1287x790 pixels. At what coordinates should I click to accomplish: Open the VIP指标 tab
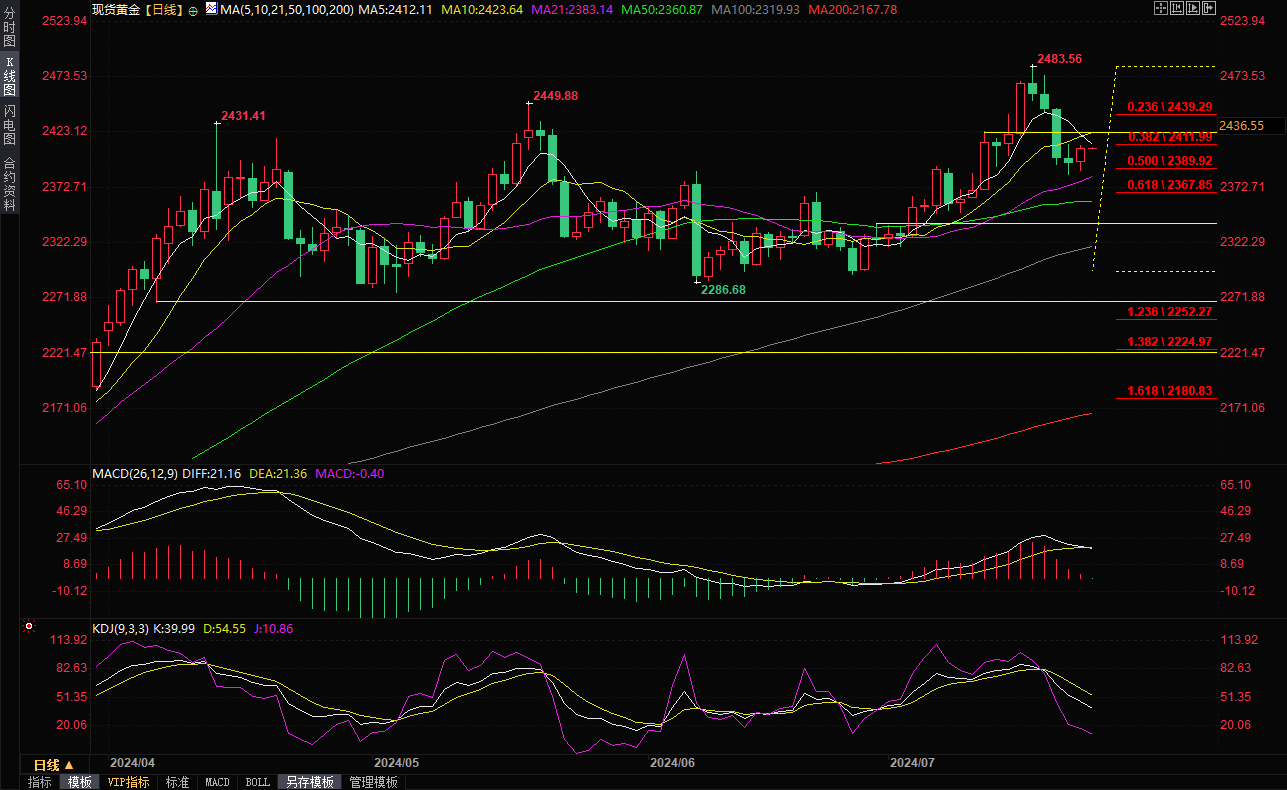(x=128, y=782)
